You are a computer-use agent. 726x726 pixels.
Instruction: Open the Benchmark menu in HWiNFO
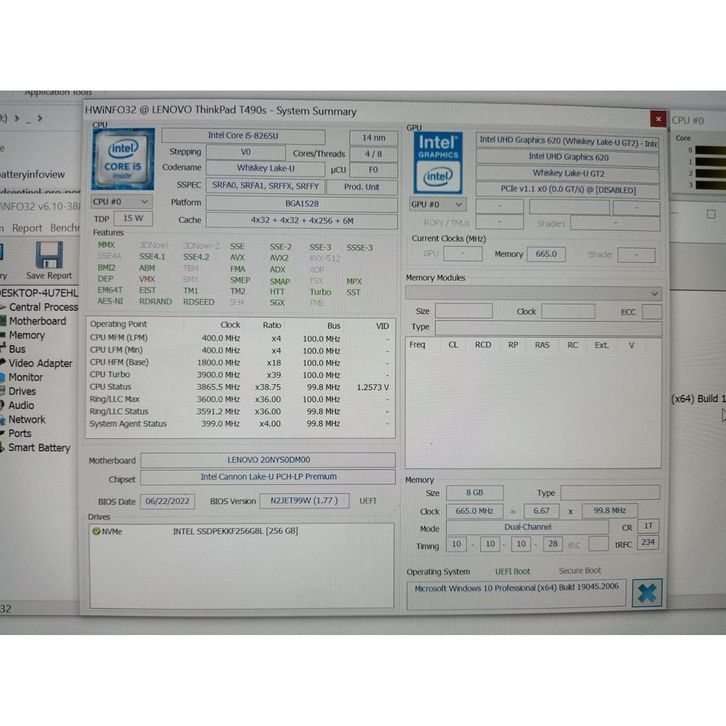[65, 228]
